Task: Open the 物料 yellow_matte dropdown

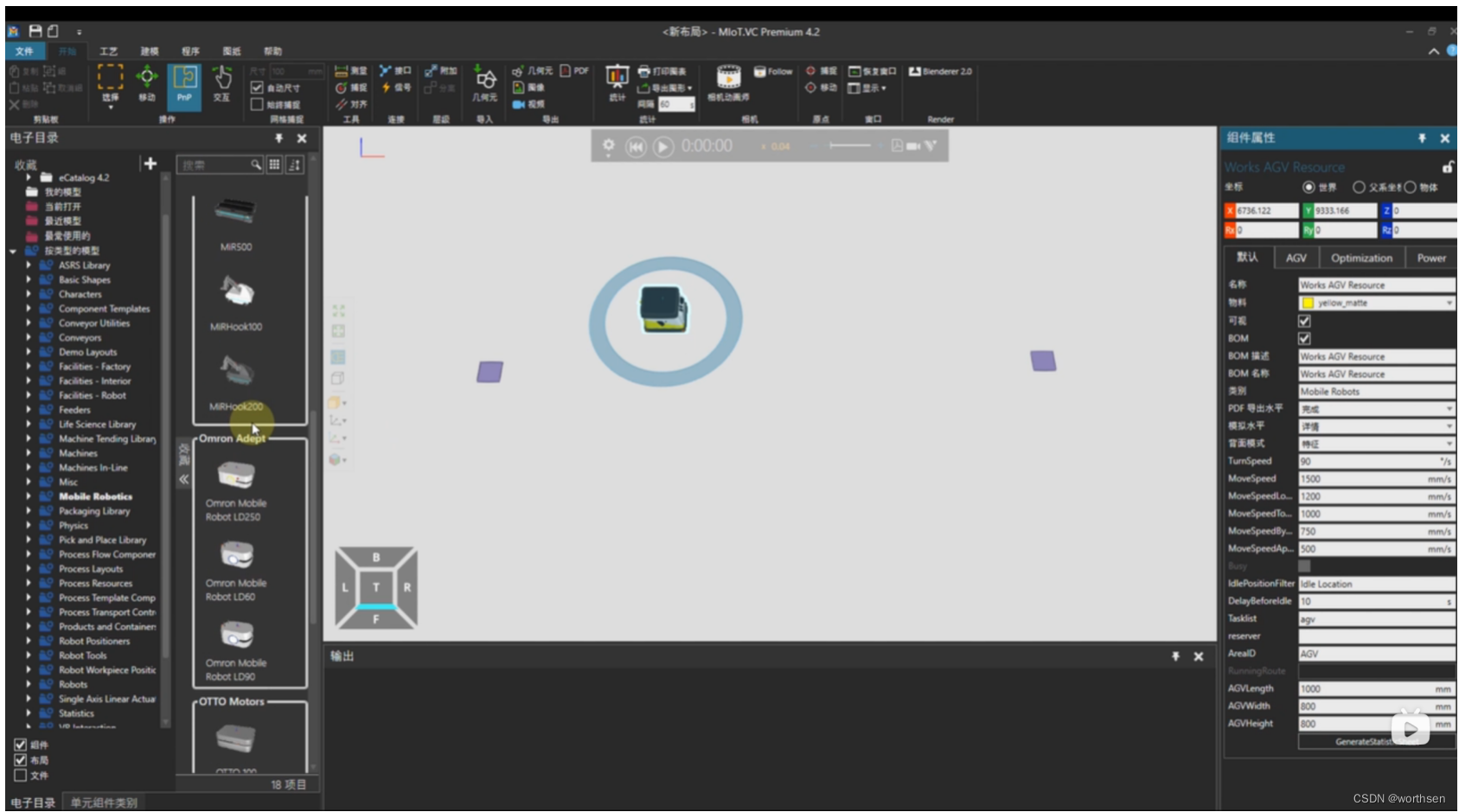Action: 1377,303
